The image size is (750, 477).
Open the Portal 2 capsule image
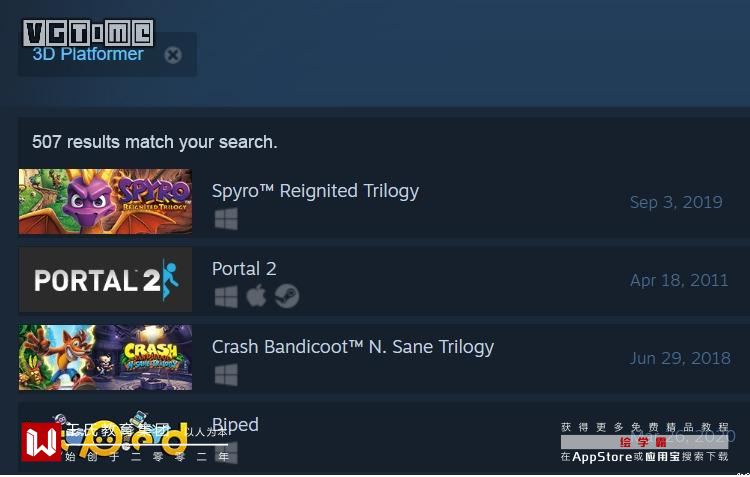(x=105, y=279)
